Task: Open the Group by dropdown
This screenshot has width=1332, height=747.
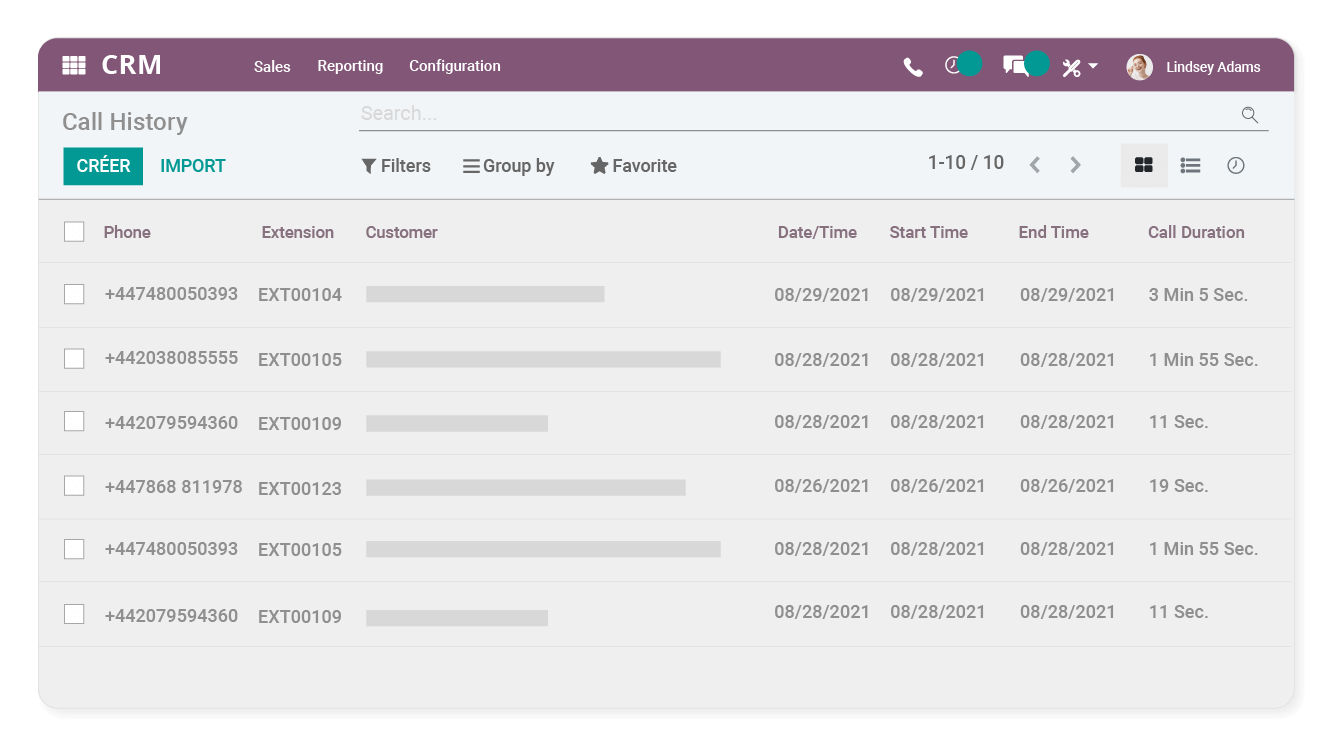Action: [508, 165]
